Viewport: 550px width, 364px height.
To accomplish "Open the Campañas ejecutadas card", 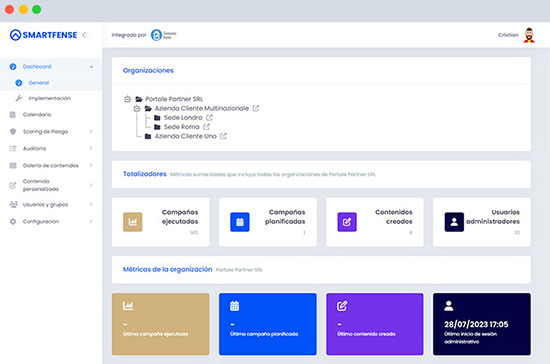I will [161, 222].
